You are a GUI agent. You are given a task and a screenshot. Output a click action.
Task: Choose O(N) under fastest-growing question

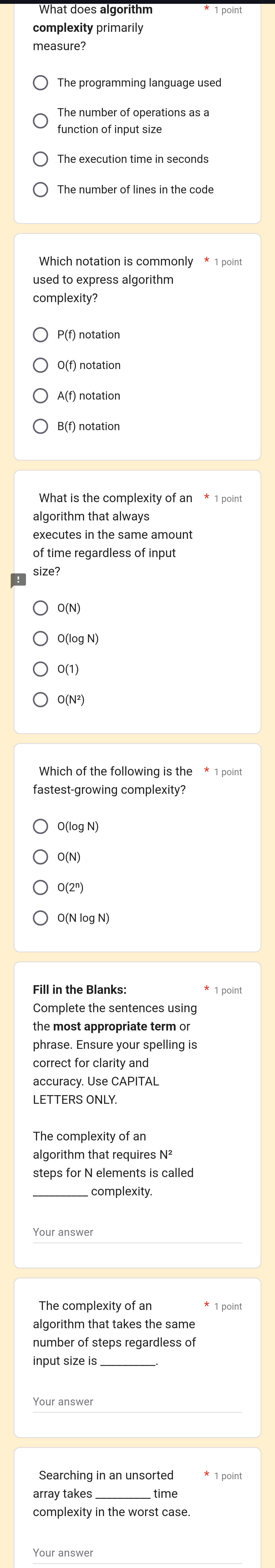coord(41,857)
